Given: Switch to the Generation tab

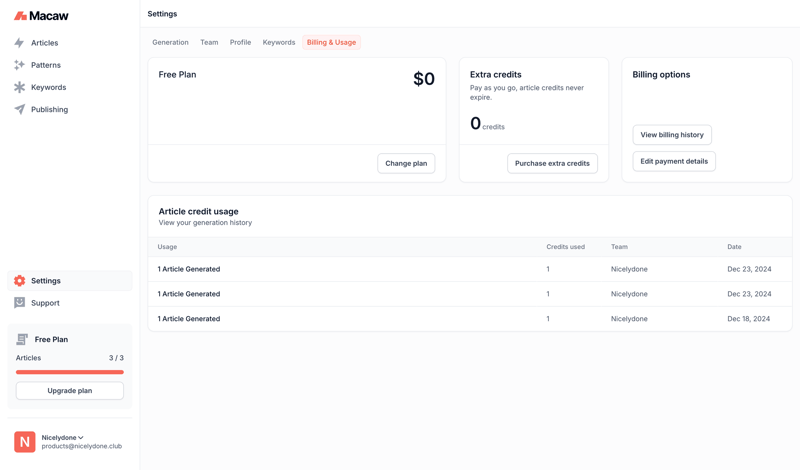Looking at the screenshot, I should 170,42.
